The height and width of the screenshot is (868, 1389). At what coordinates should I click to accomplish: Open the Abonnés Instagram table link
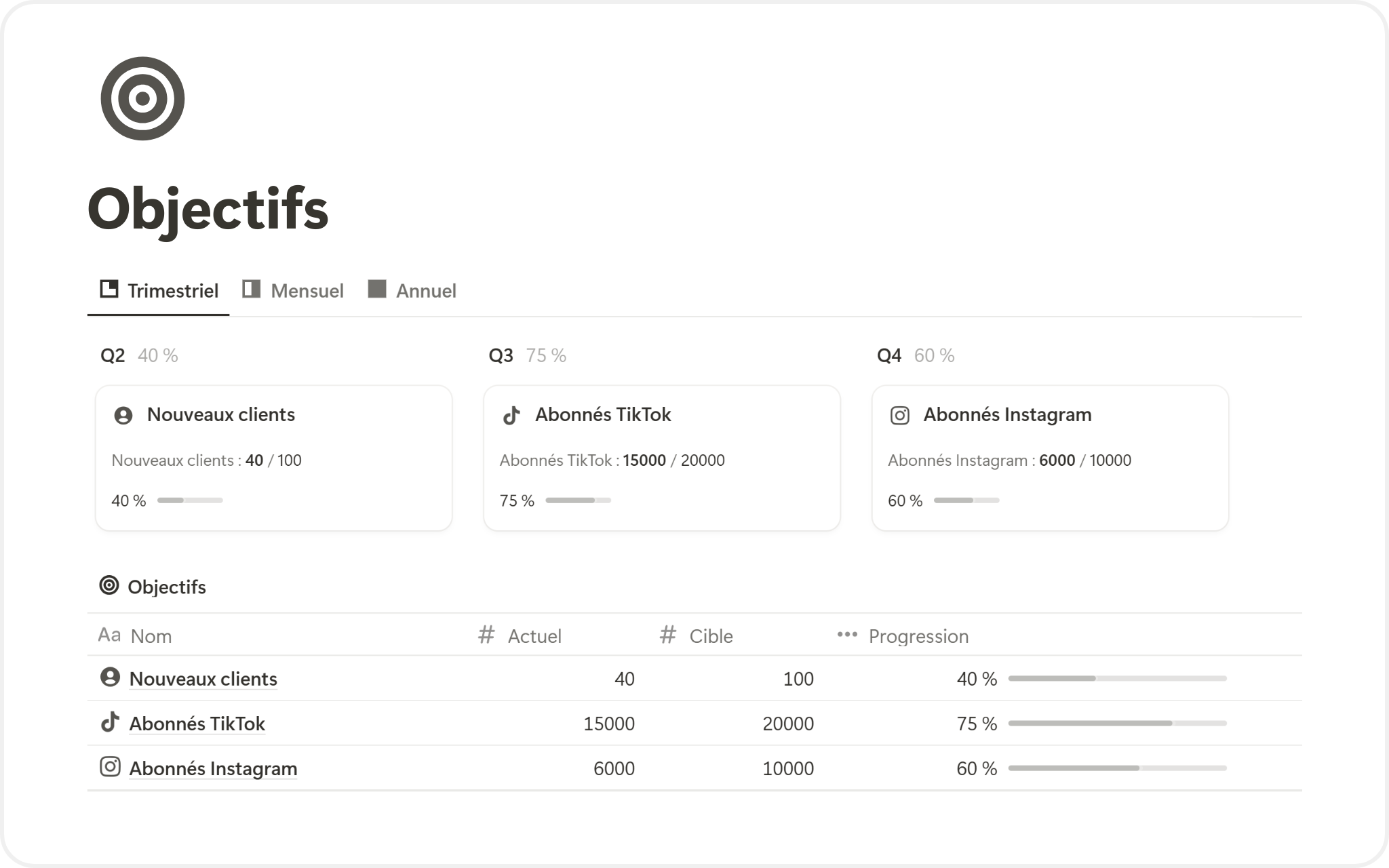point(213,768)
